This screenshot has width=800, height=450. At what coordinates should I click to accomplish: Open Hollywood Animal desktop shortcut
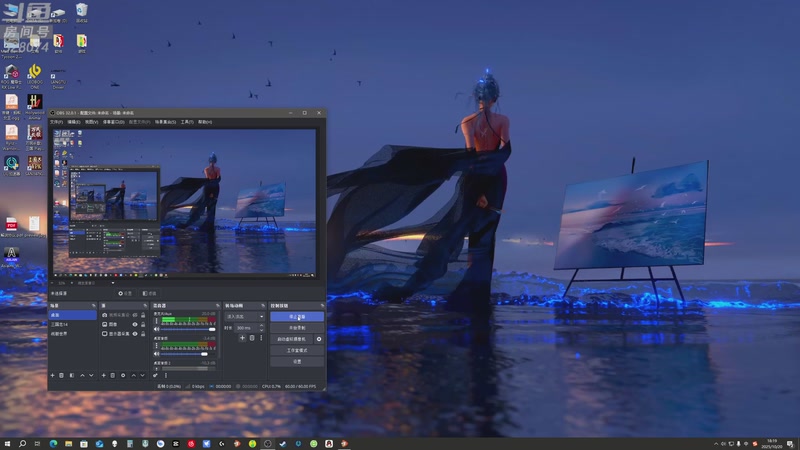click(35, 107)
